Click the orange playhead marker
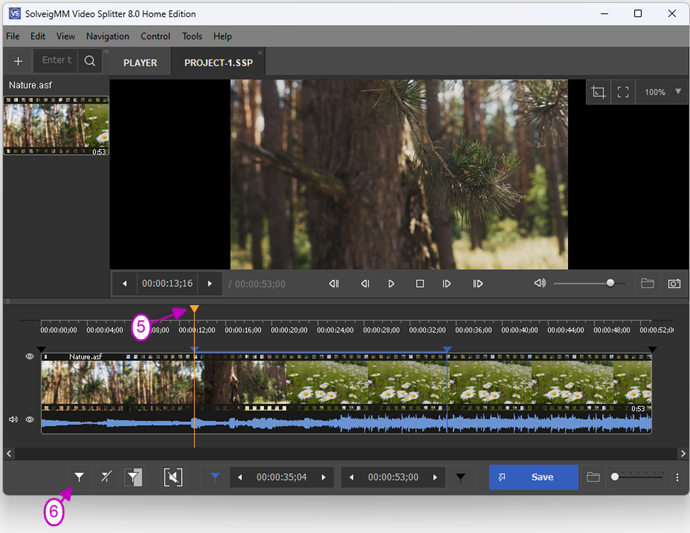This screenshot has width=690, height=533. 194,309
